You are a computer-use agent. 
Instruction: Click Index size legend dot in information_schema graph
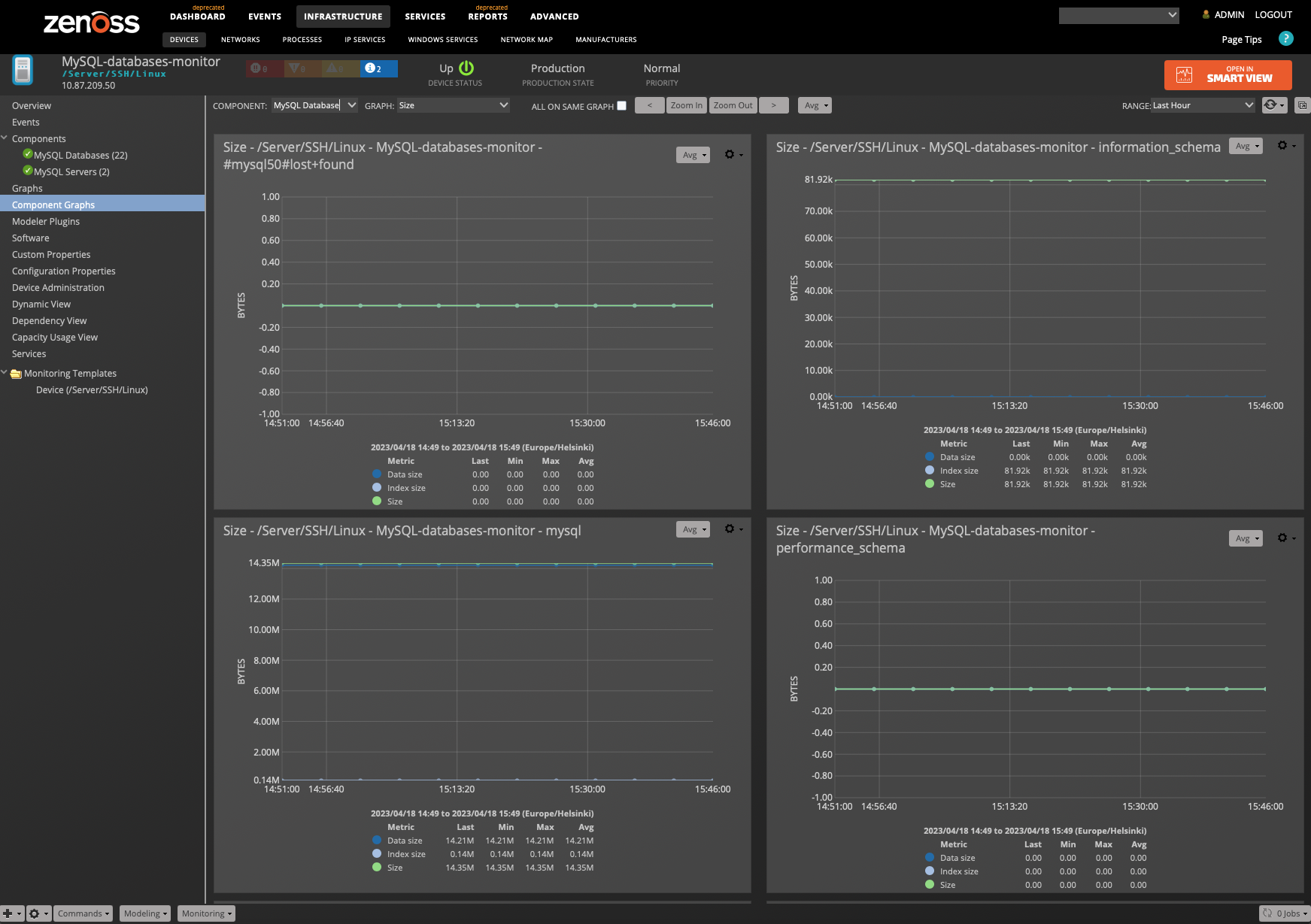click(930, 470)
